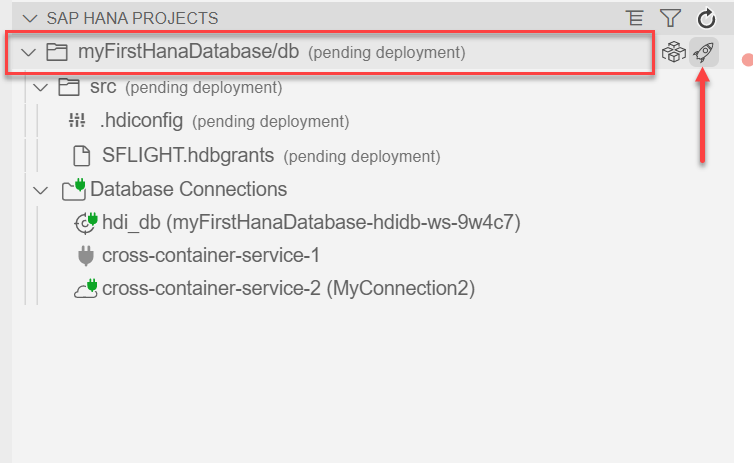Click the Database Connections folder icon
This screenshot has height=463, width=753.
point(73,188)
